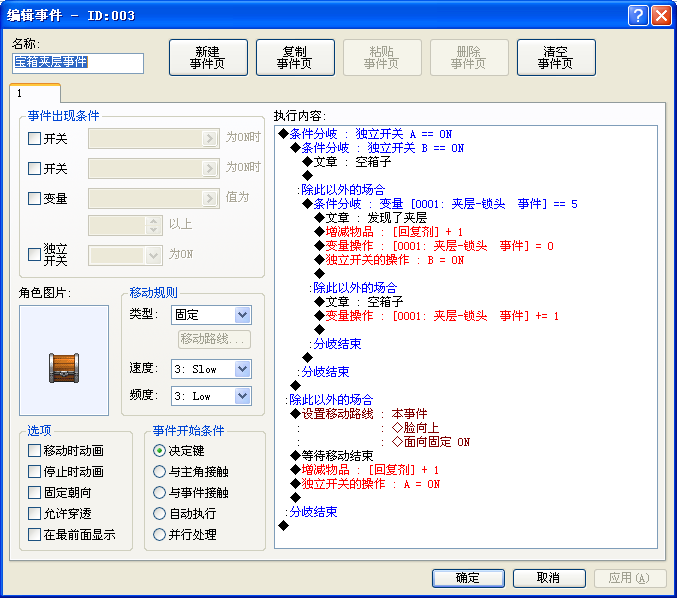Click the help question mark icon in title bar
The width and height of the screenshot is (677, 598).
638,16
